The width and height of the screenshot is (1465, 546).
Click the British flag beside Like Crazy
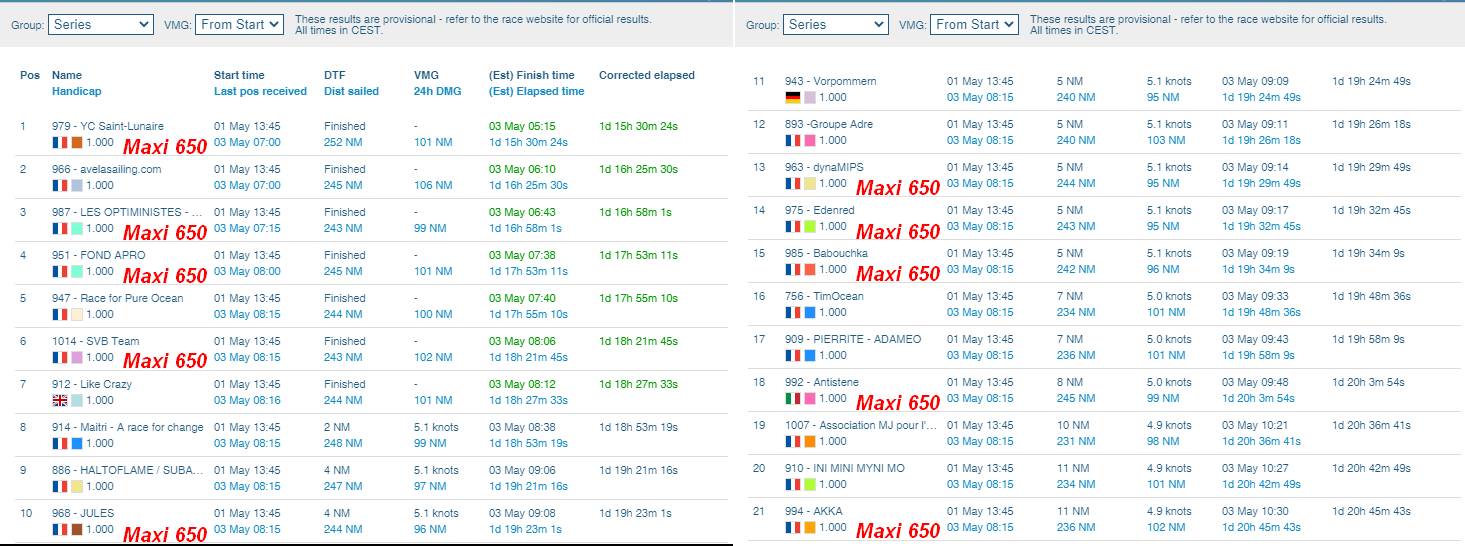pyautogui.click(x=59, y=400)
